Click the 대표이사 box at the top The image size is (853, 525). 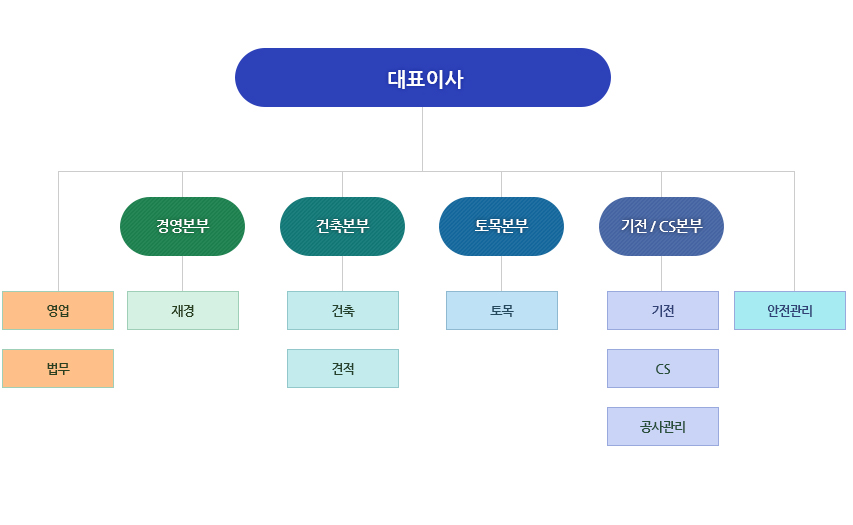[422, 78]
